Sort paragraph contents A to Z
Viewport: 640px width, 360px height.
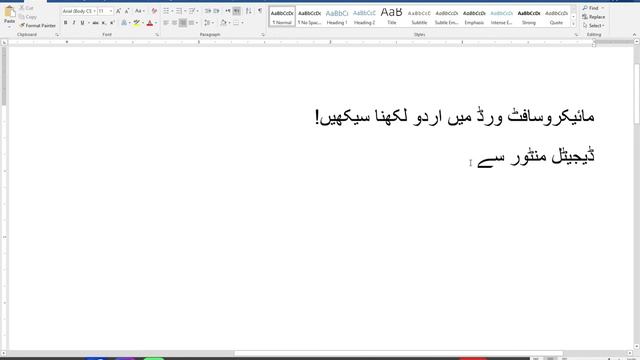pyautogui.click(x=249, y=11)
